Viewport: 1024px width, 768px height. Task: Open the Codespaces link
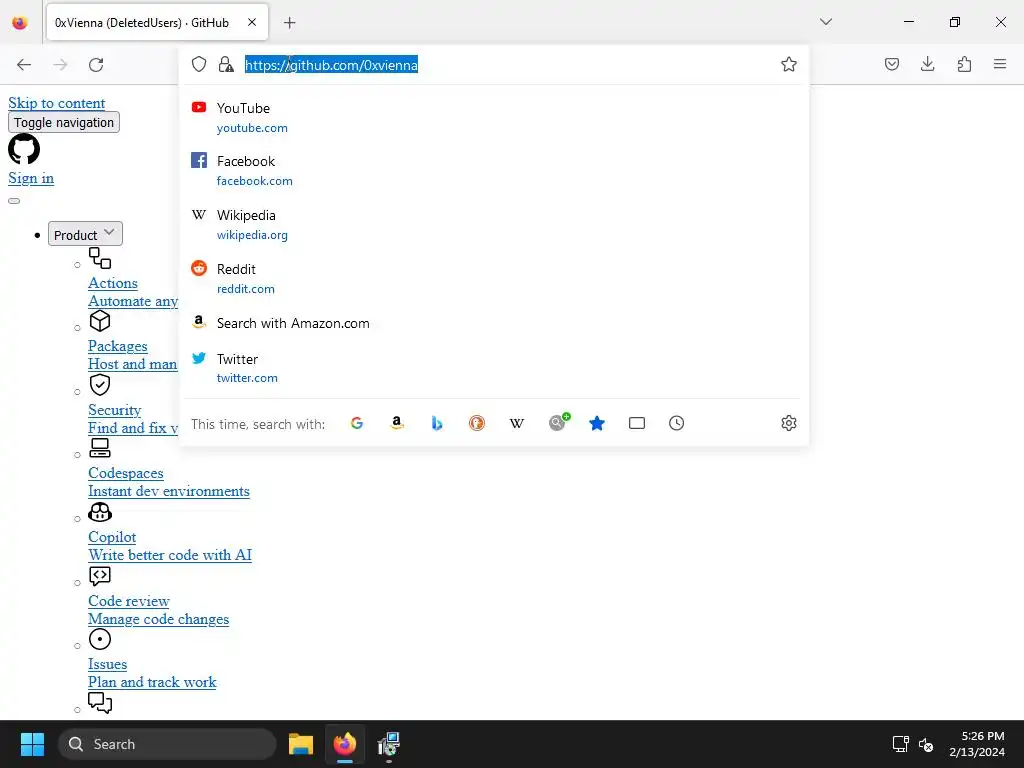pos(125,473)
